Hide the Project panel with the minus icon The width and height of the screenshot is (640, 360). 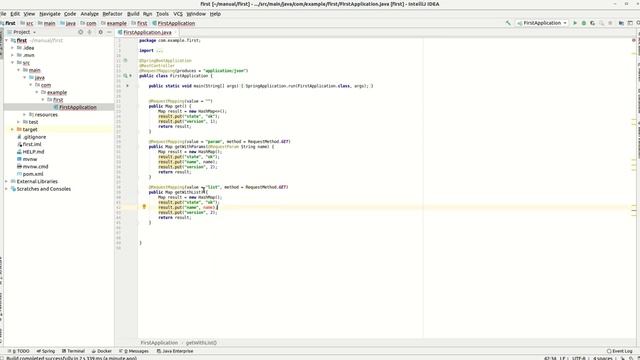pyautogui.click(x=109, y=32)
